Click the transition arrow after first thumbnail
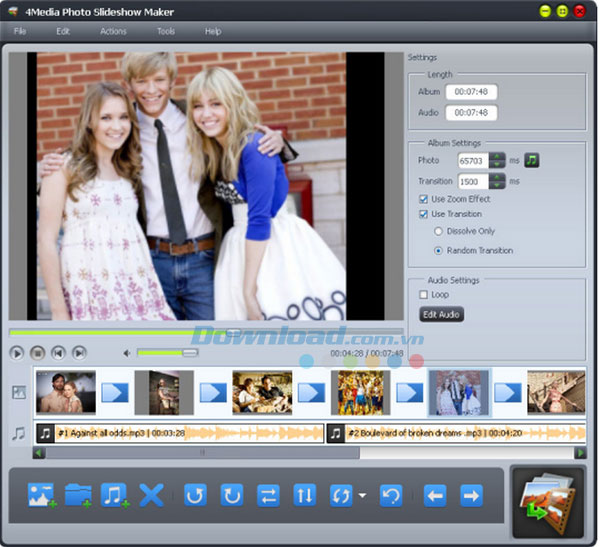The width and height of the screenshot is (600, 547). [115, 392]
